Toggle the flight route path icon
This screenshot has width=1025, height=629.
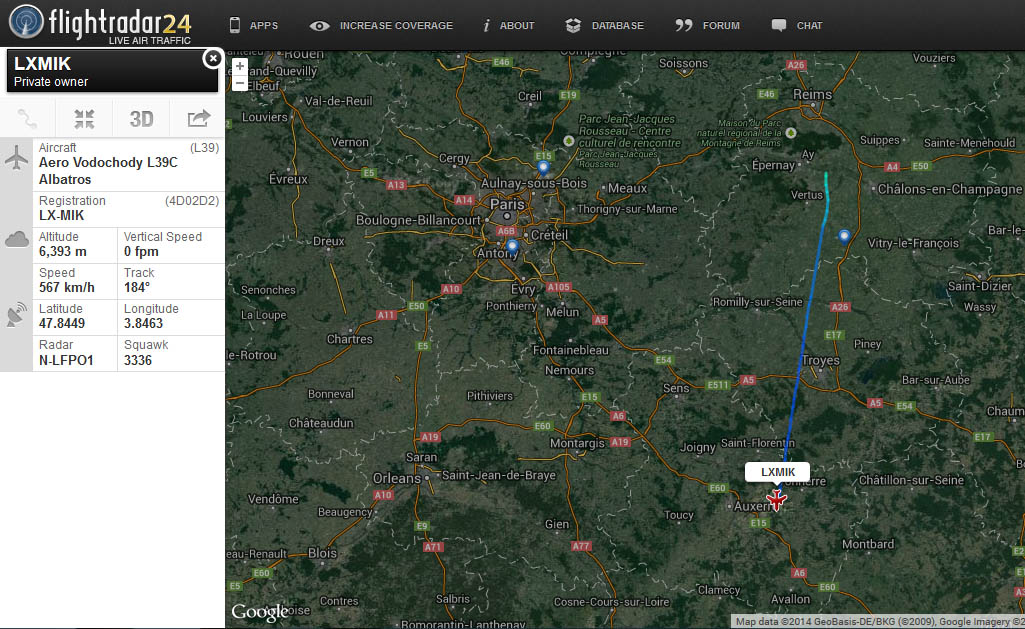click(27, 119)
